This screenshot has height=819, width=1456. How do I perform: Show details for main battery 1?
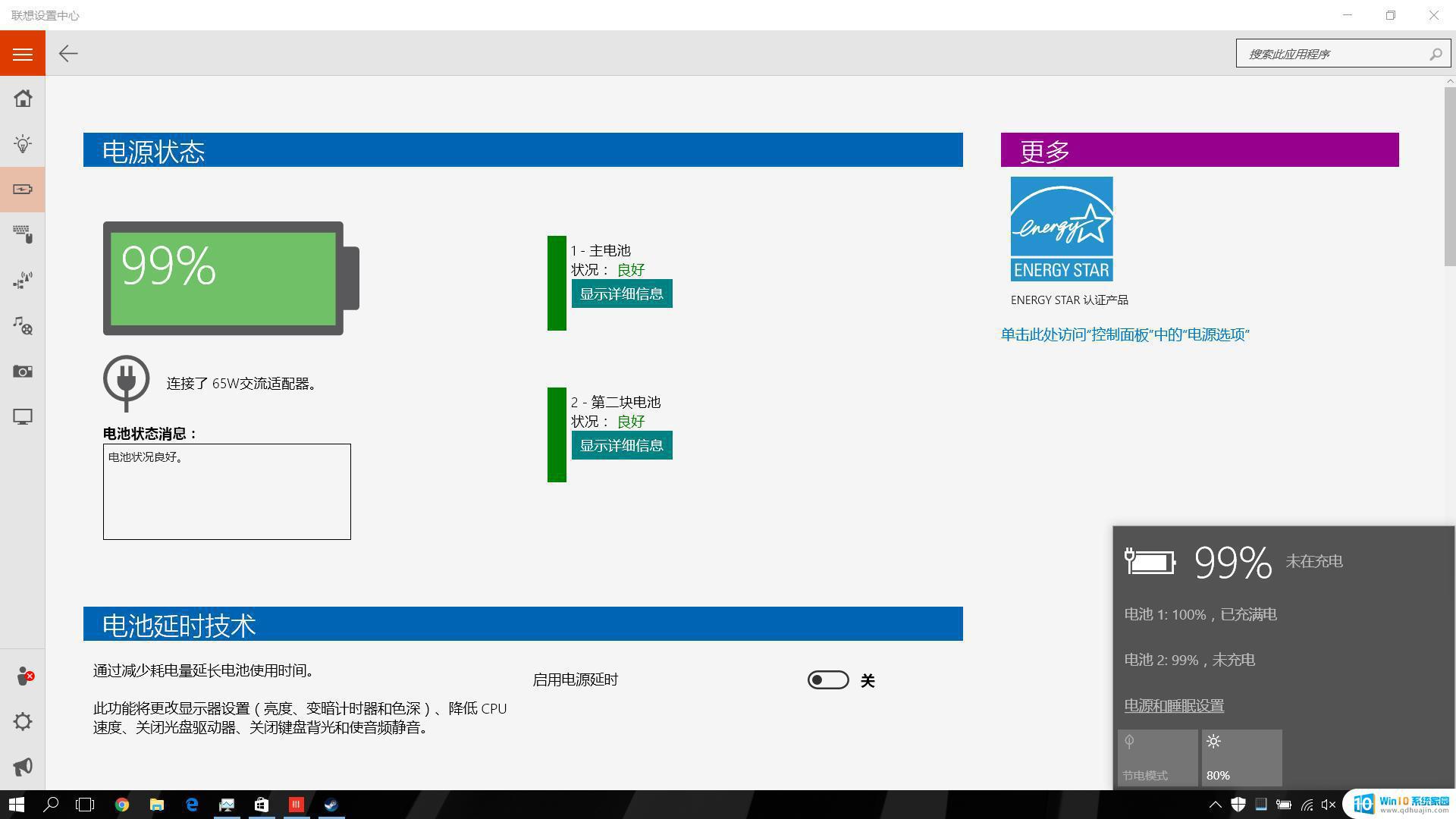click(x=622, y=293)
